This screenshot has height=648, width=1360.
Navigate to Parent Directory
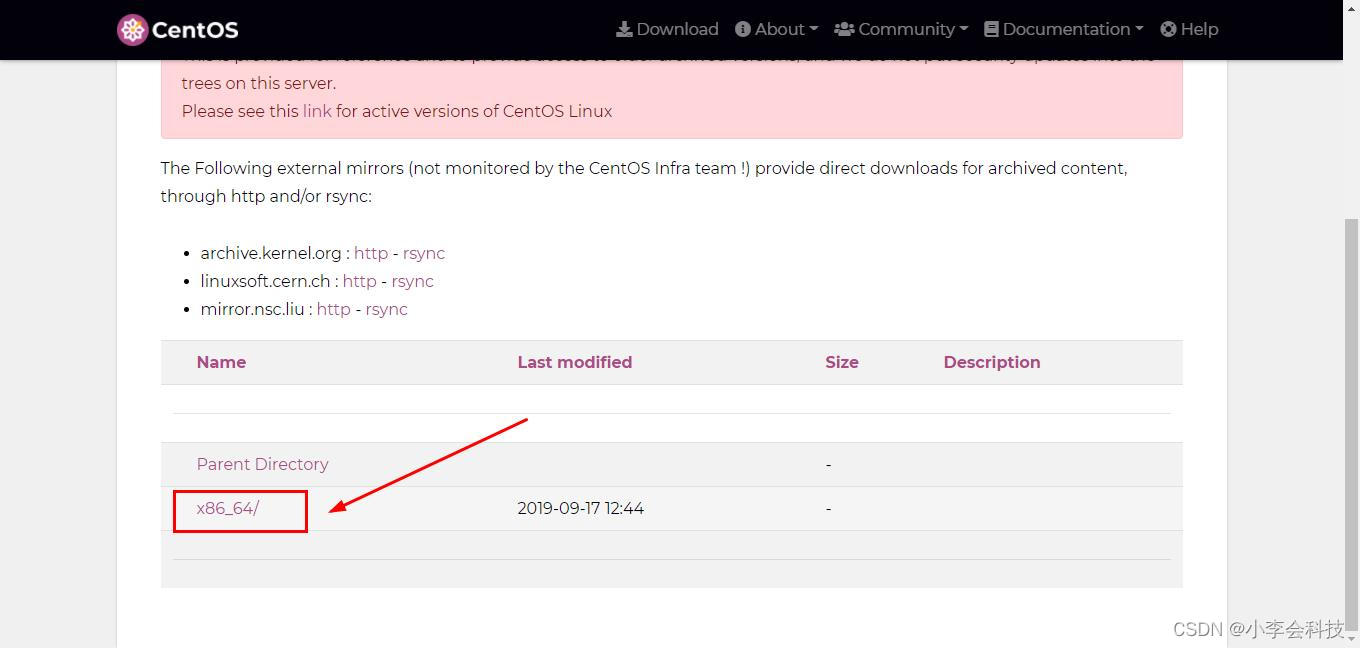263,464
